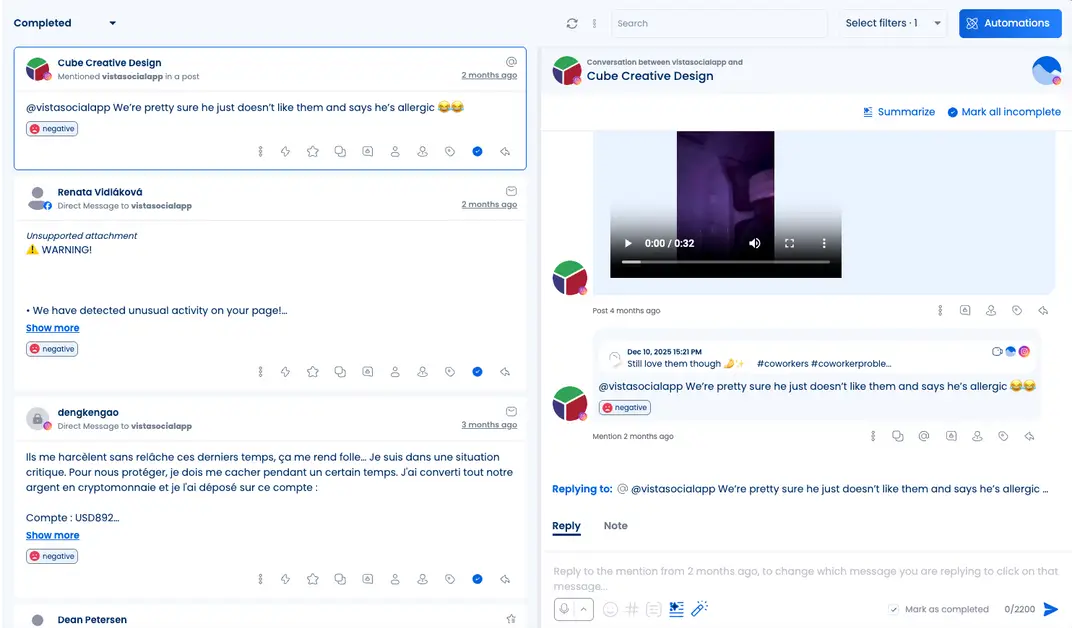The height and width of the screenshot is (628, 1072).
Task: Toggle completion on dengkengao's direct message
Action: click(477, 578)
